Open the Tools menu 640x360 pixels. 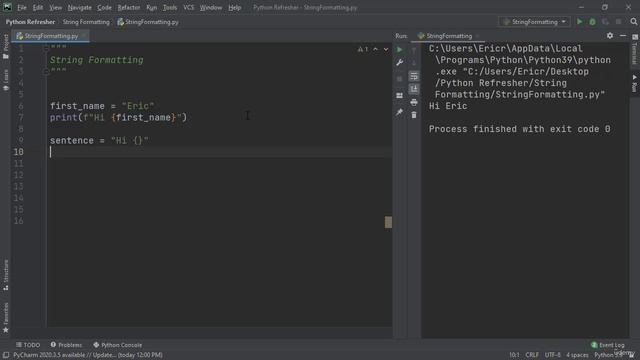[170, 7]
